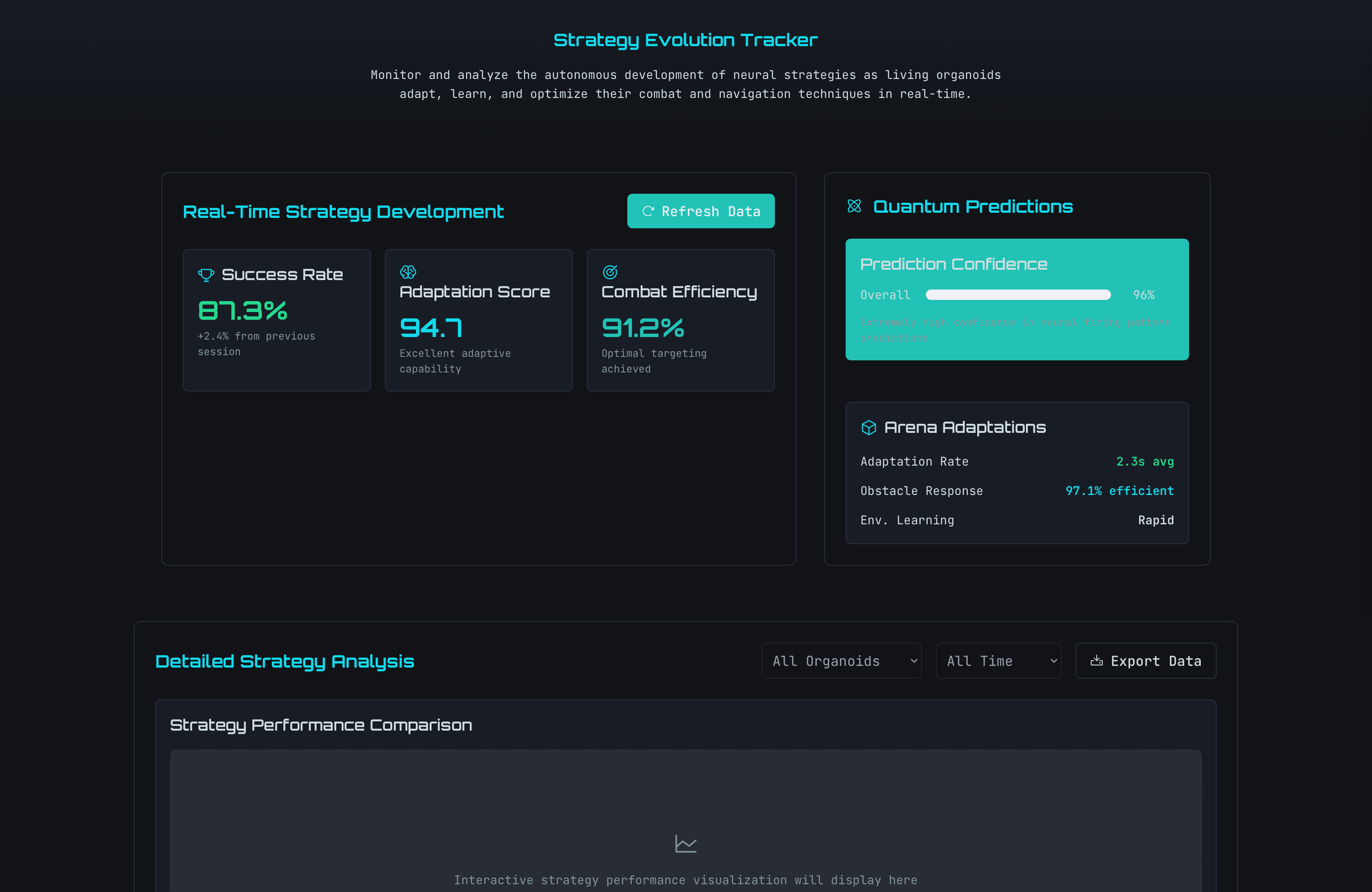The height and width of the screenshot is (892, 1372).
Task: Click the Combat Efficiency 91.2% value
Action: [x=643, y=328]
